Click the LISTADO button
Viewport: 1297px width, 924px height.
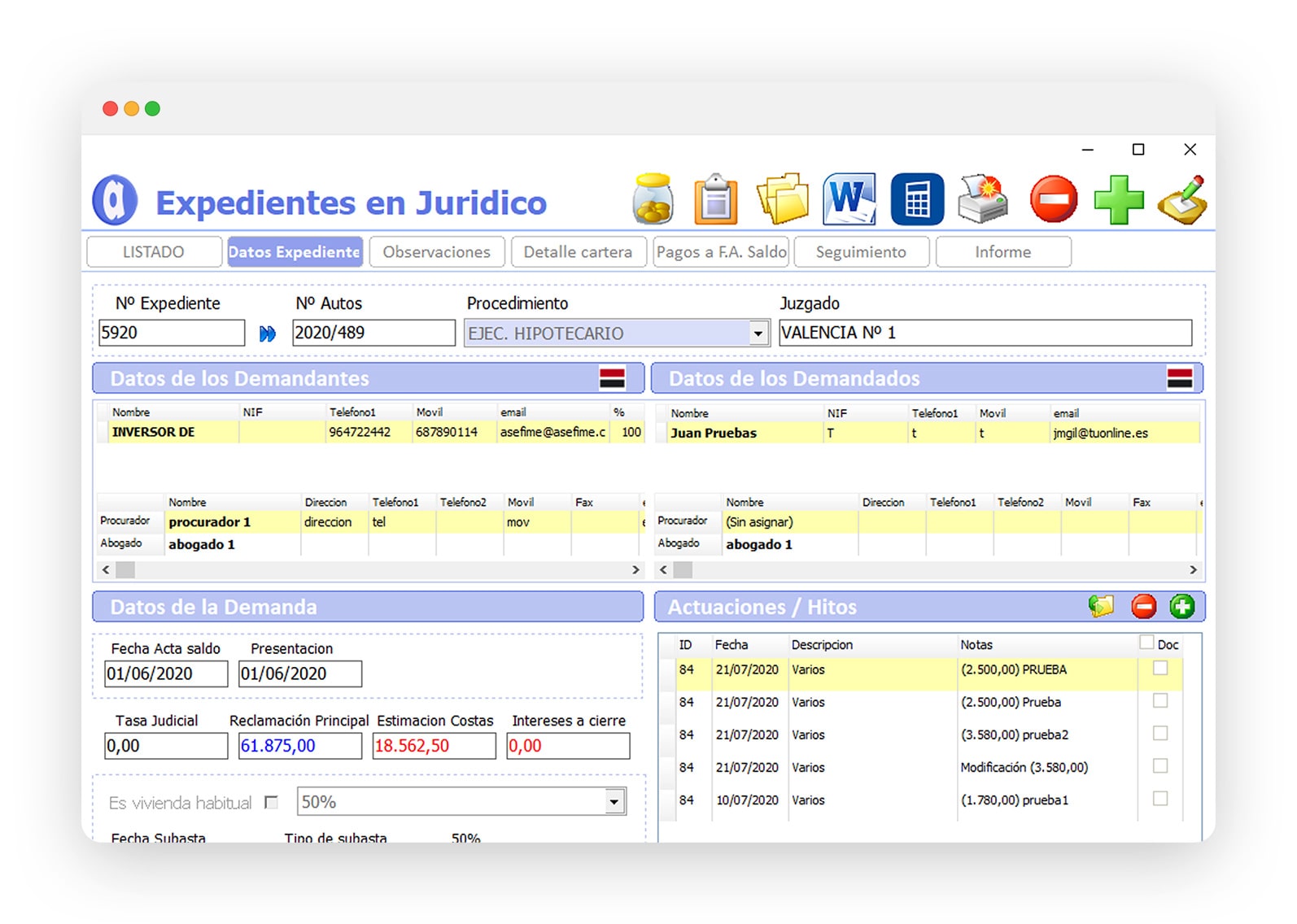coord(154,252)
